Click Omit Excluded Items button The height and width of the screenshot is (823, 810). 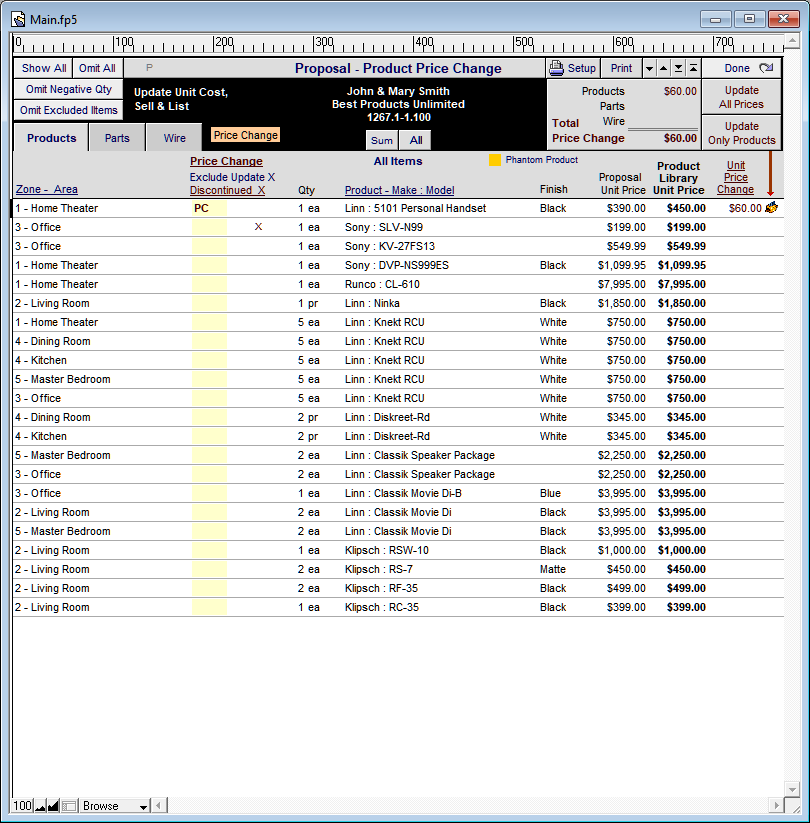click(x=69, y=110)
